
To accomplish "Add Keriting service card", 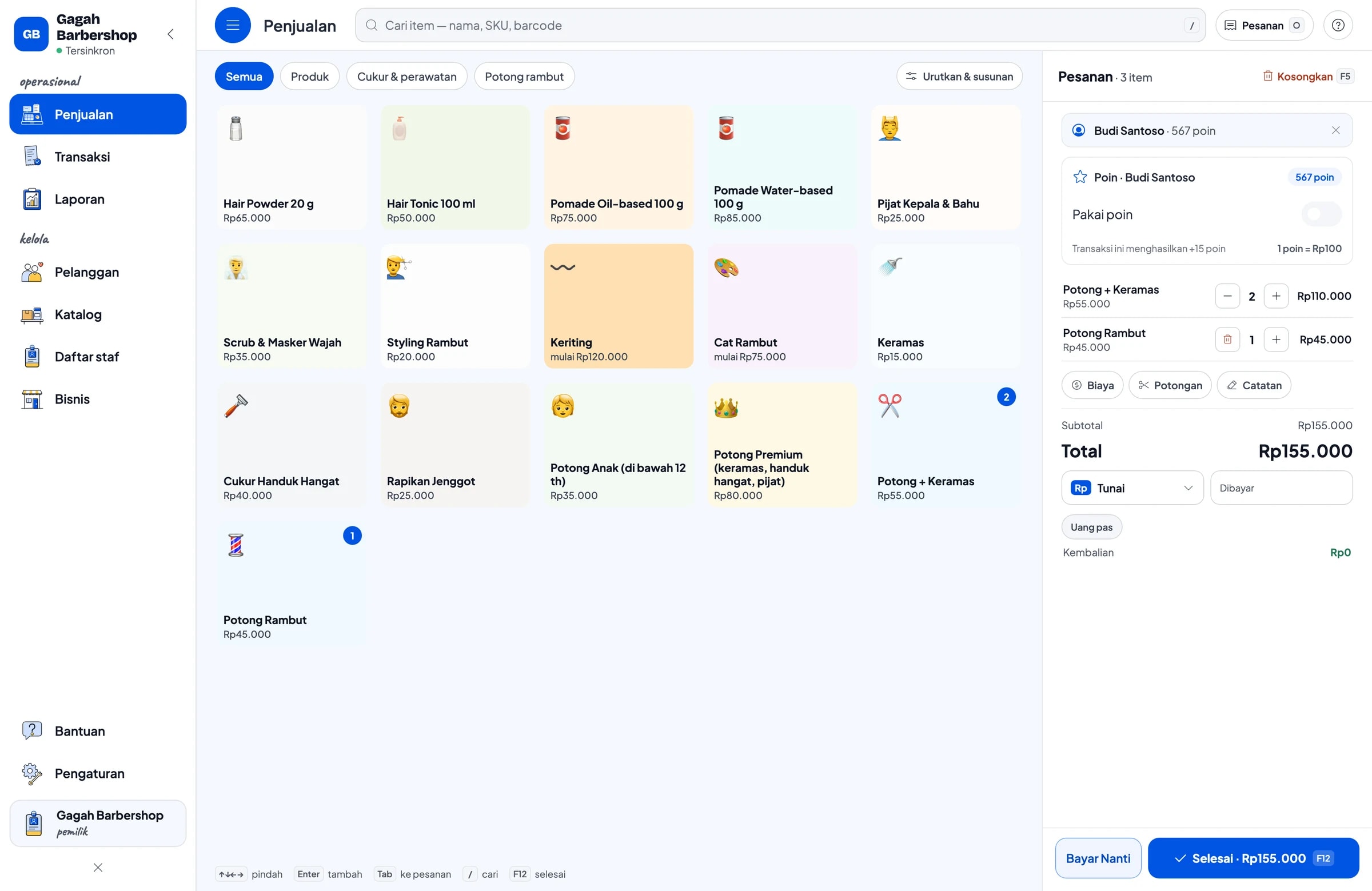I will click(x=618, y=306).
